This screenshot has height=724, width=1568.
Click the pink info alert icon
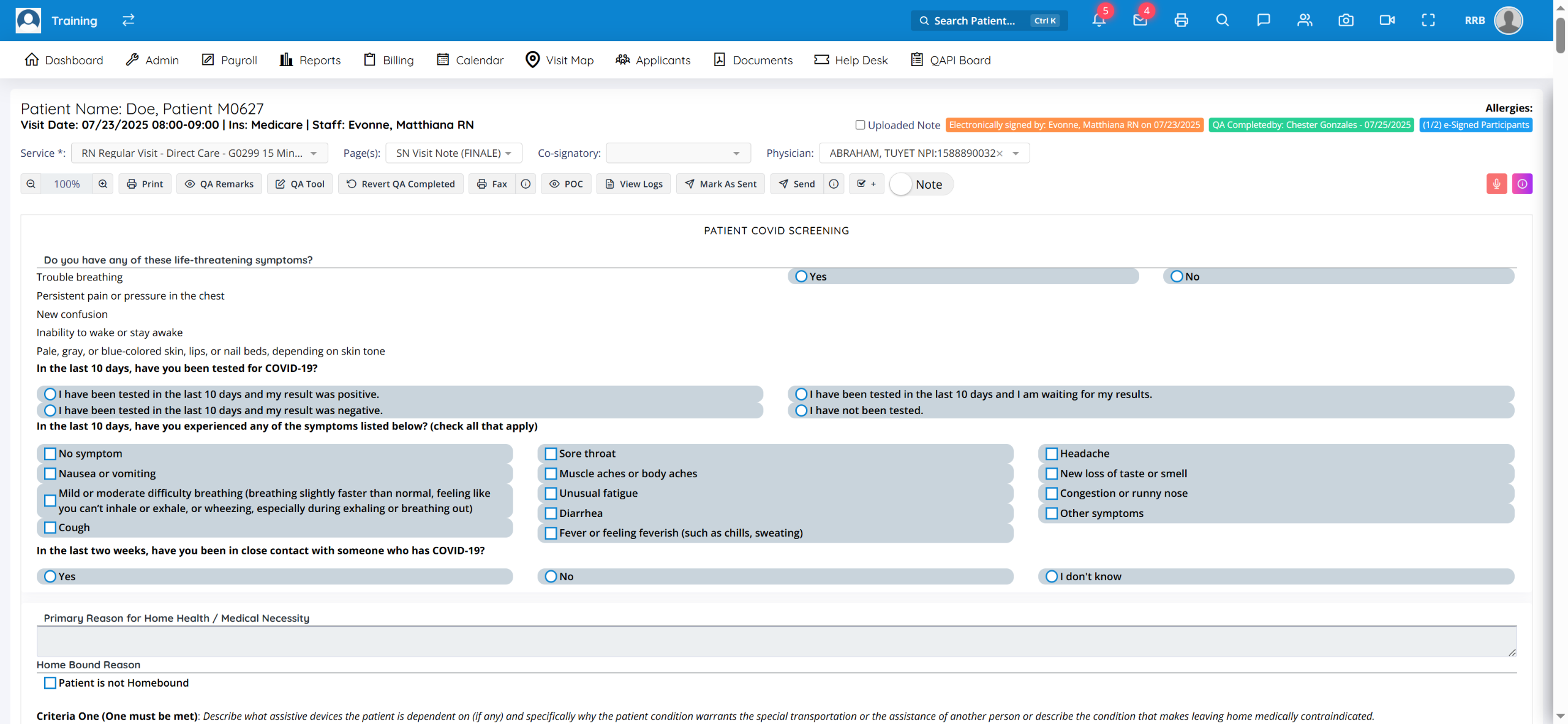1522,184
